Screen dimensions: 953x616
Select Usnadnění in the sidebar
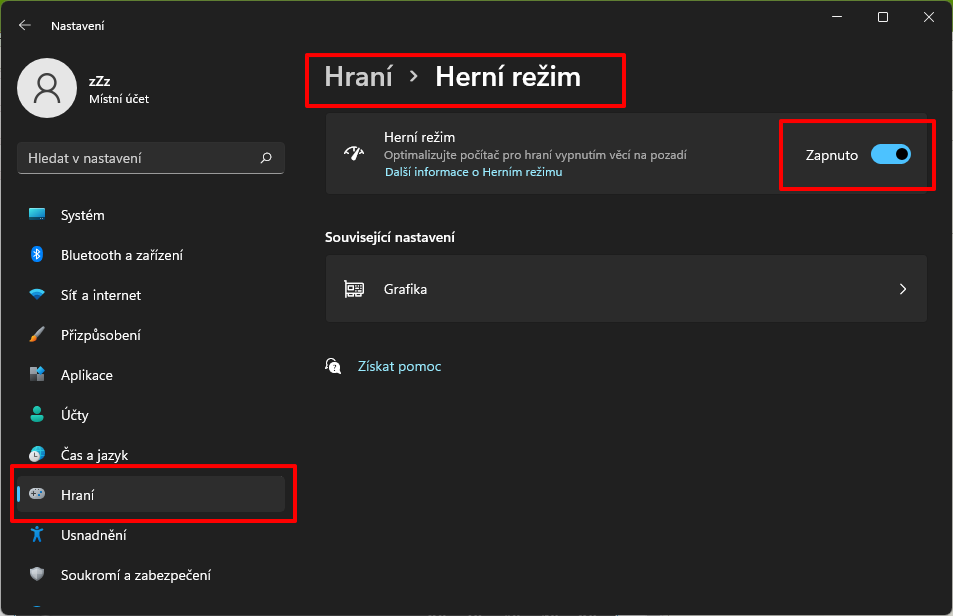click(93, 535)
